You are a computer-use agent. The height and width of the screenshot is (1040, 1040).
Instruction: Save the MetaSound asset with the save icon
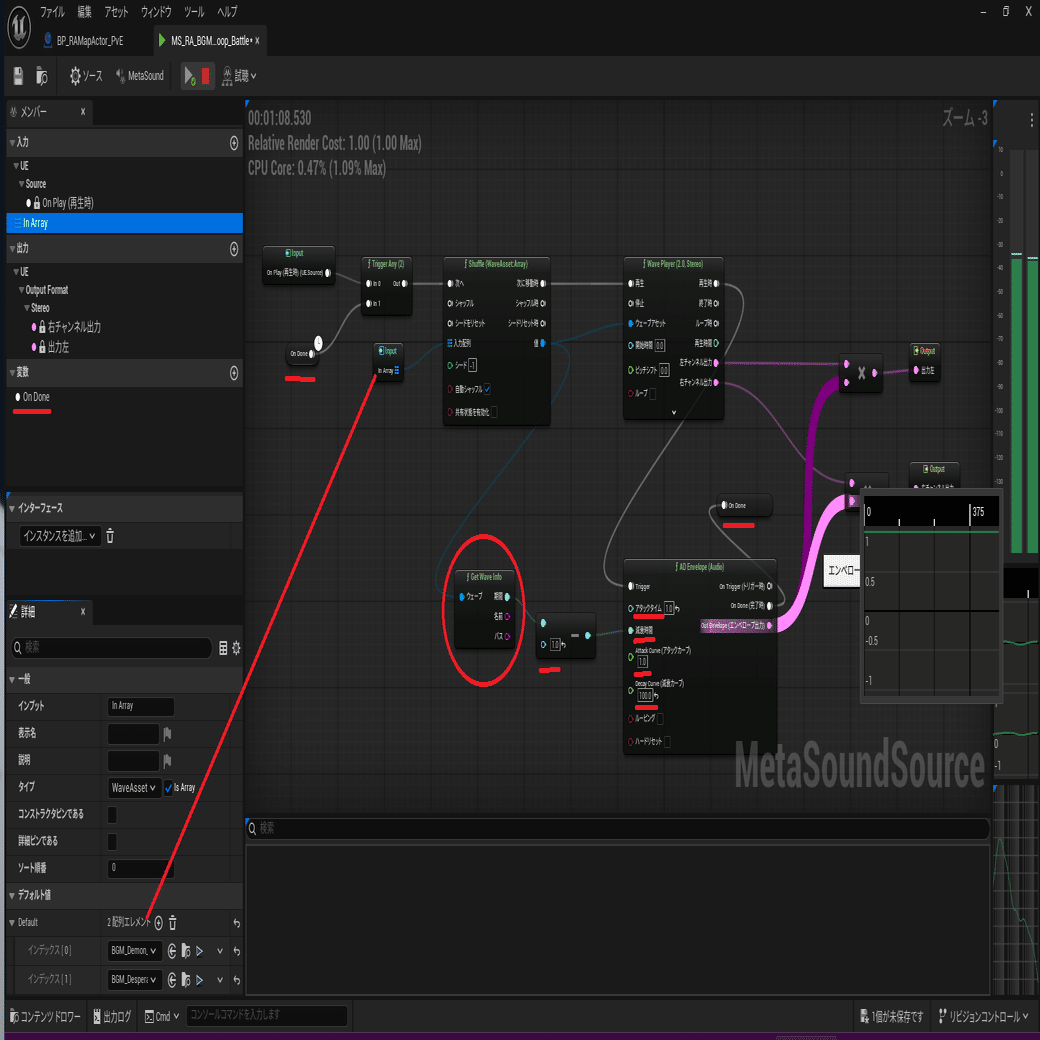click(x=17, y=75)
